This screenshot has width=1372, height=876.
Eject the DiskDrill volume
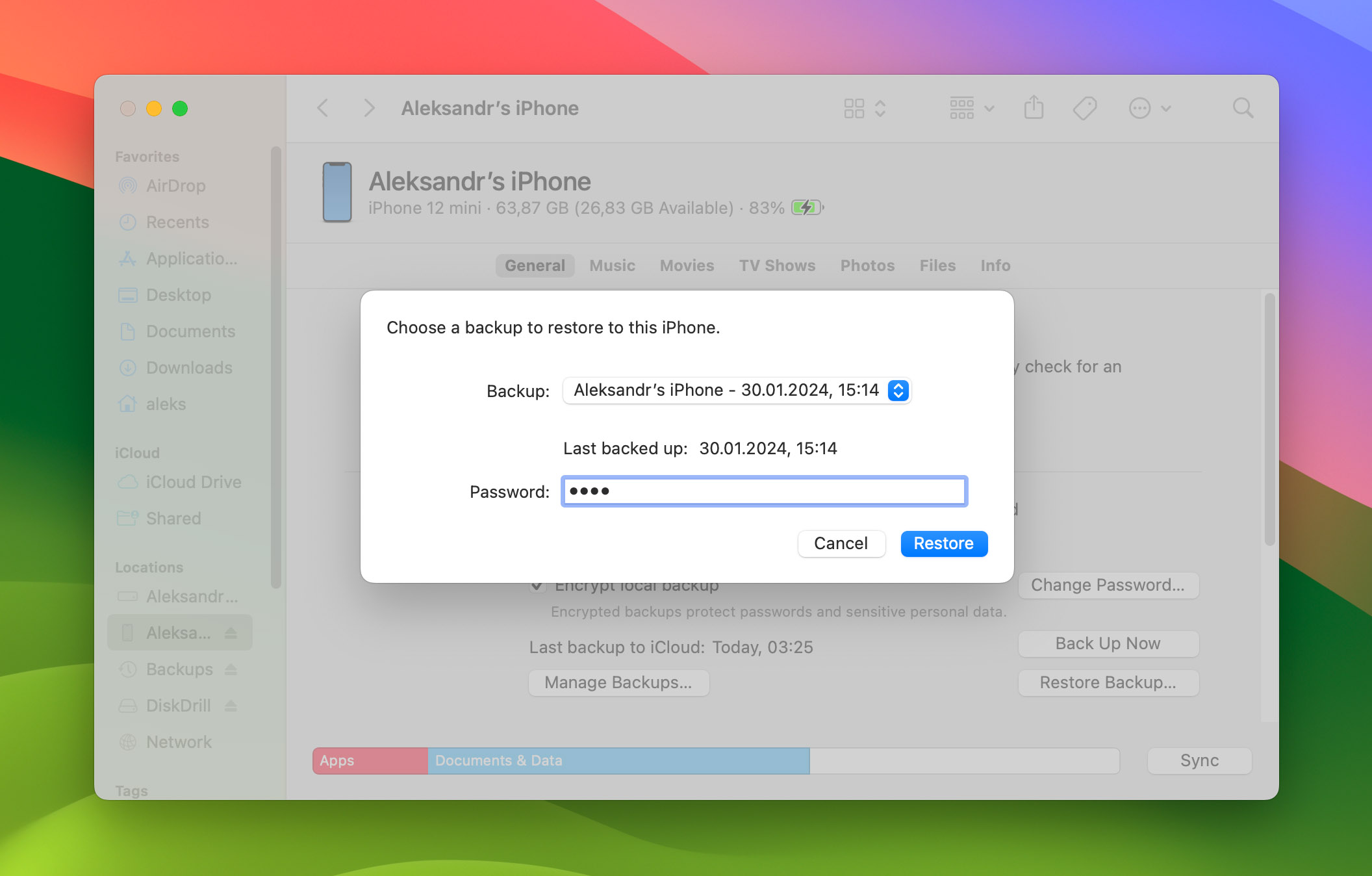pyautogui.click(x=231, y=706)
